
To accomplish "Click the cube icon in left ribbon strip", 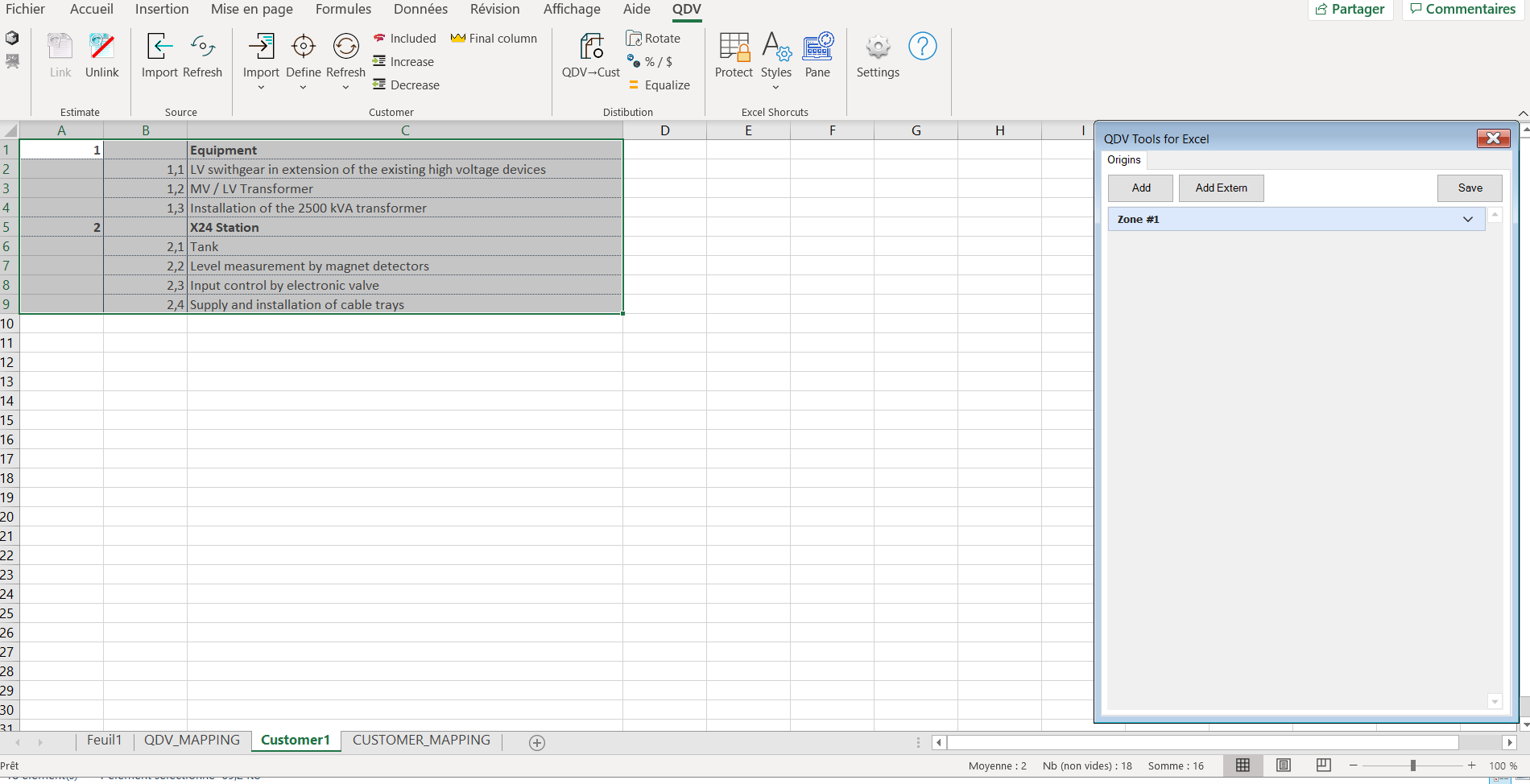I will click(12, 38).
